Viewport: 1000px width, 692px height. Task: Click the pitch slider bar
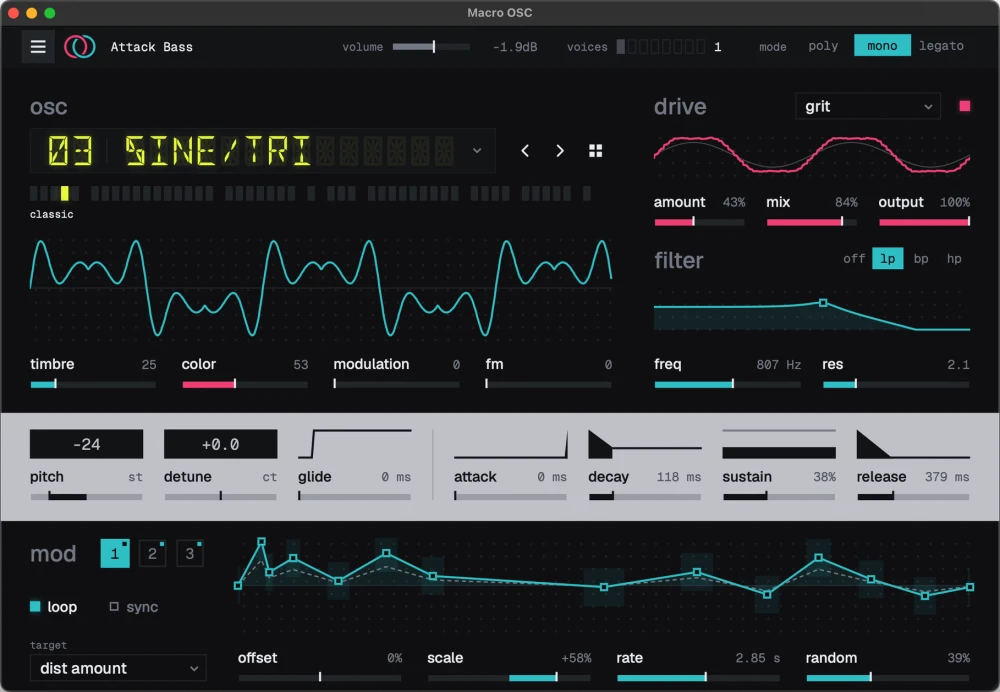86,496
